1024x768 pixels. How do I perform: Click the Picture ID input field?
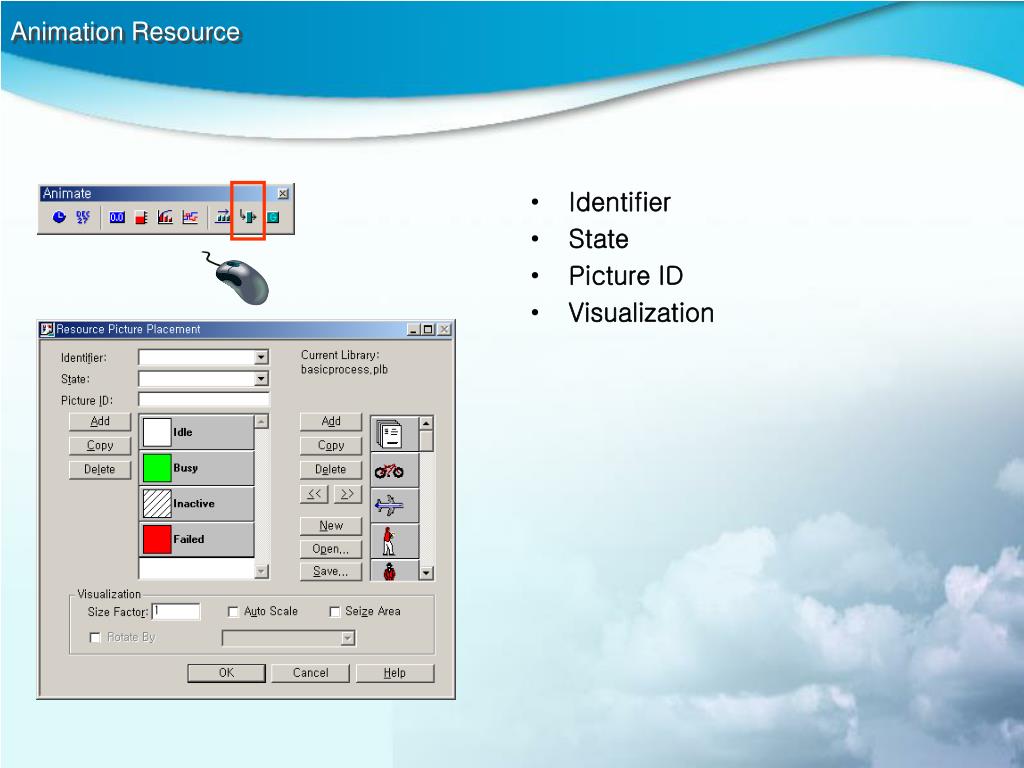tap(204, 400)
